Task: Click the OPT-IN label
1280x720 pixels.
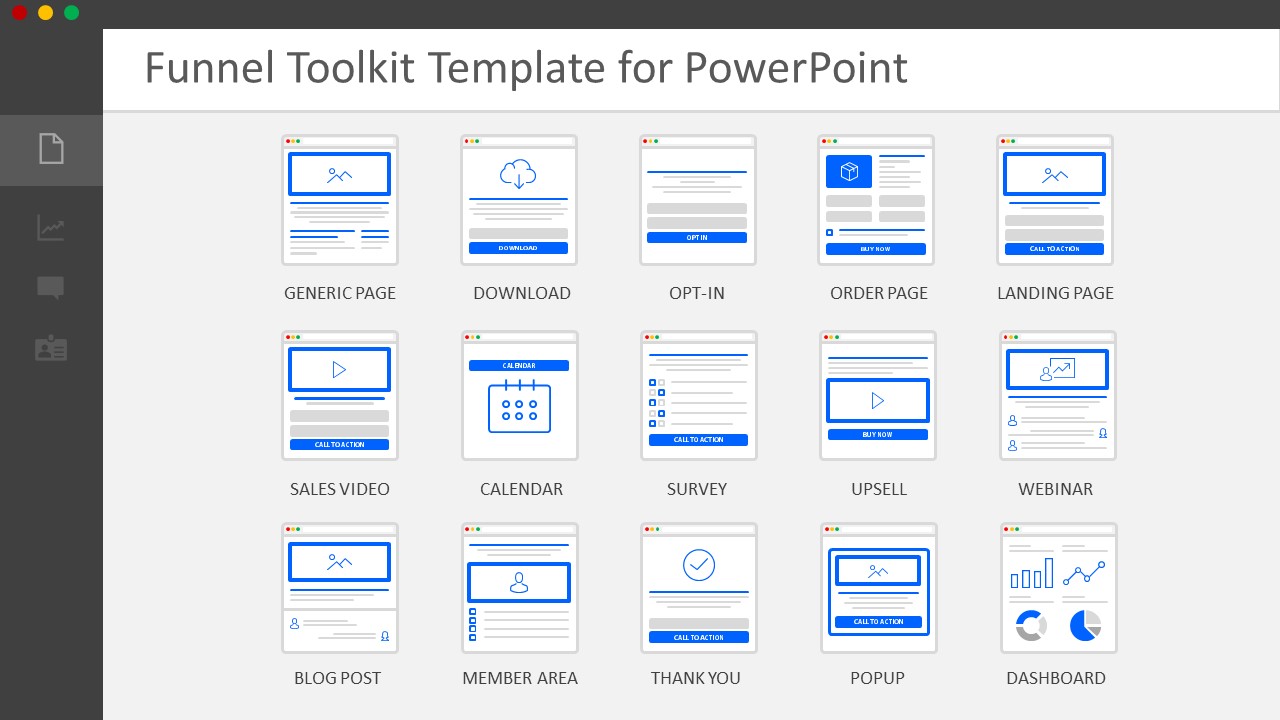Action: click(x=697, y=293)
